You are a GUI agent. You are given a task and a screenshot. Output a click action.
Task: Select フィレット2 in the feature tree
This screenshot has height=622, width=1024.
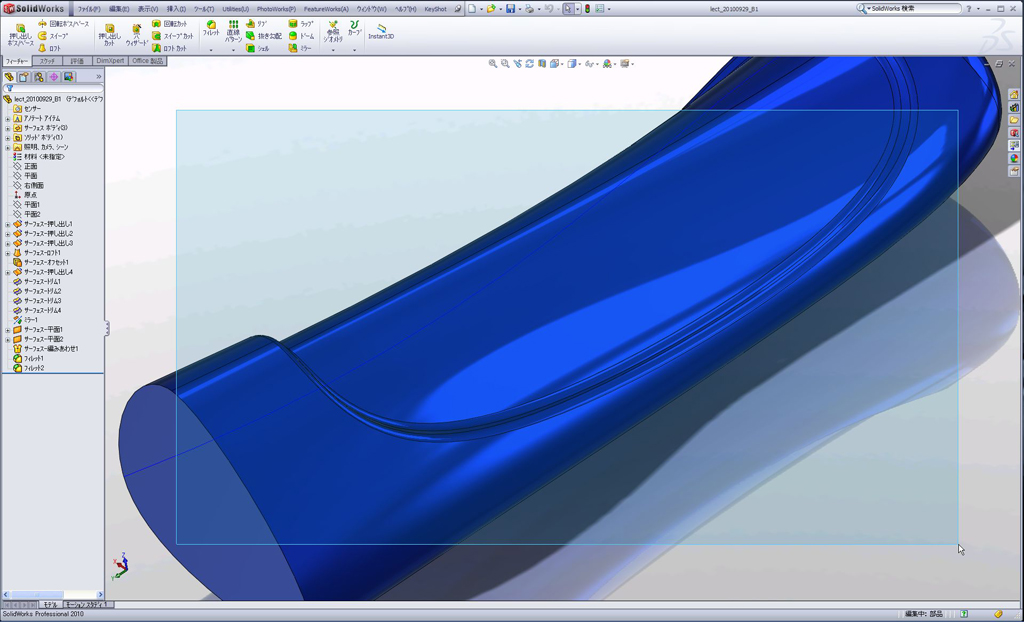(x=34, y=368)
